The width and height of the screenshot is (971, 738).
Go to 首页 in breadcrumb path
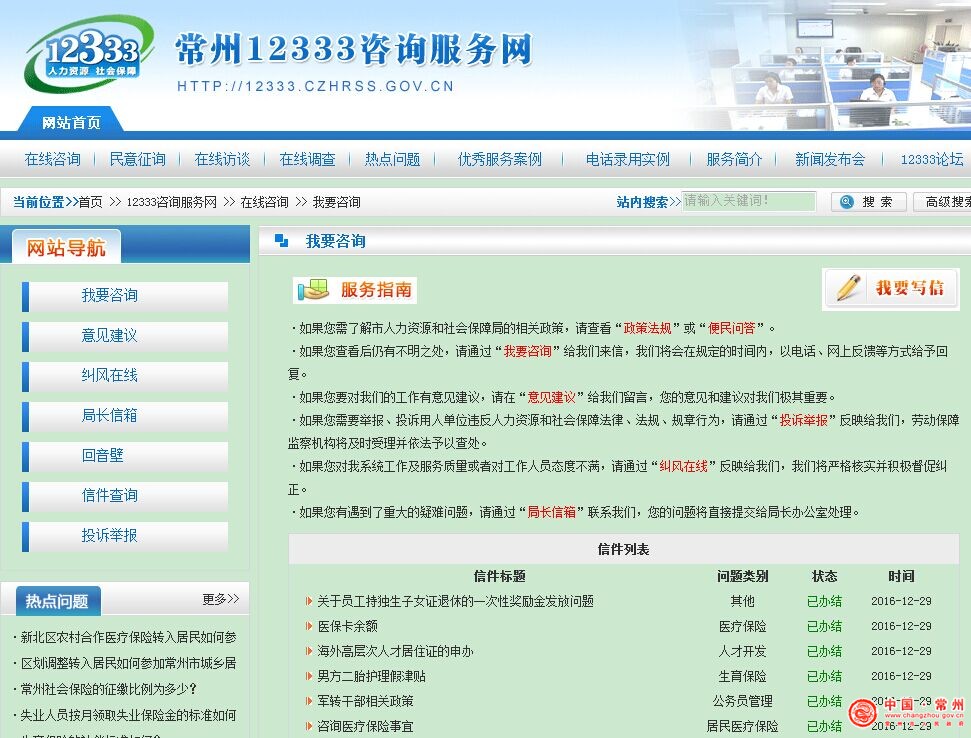(90, 202)
